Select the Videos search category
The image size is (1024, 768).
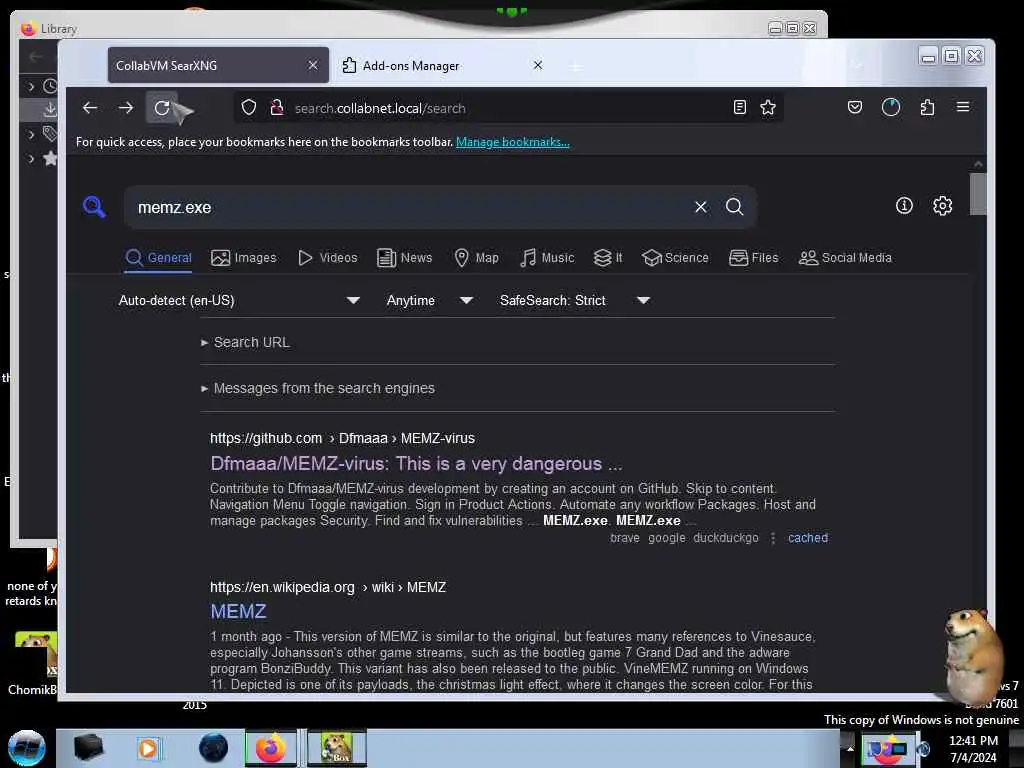[327, 258]
